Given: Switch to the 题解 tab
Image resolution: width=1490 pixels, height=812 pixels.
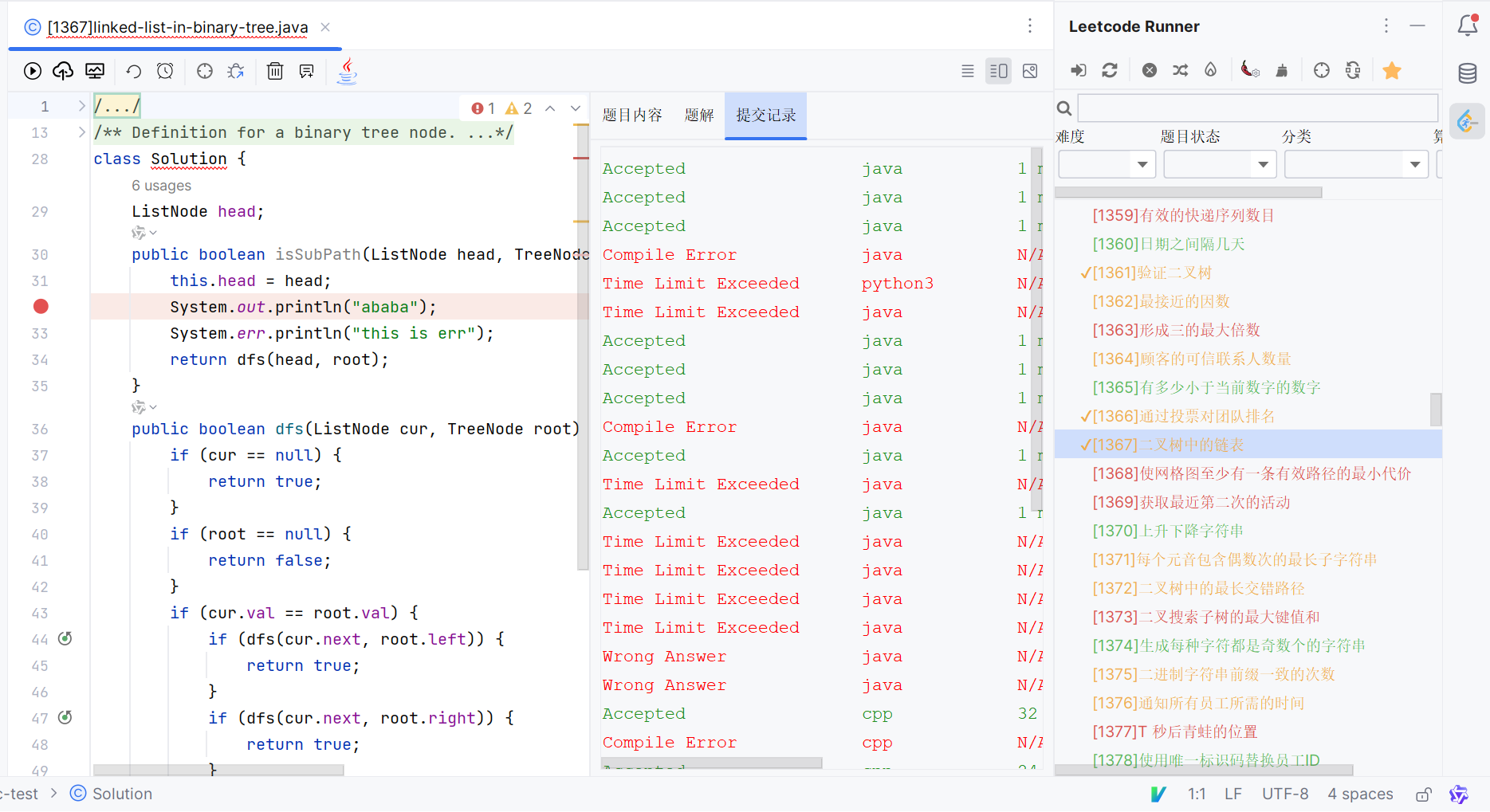Looking at the screenshot, I should (699, 116).
